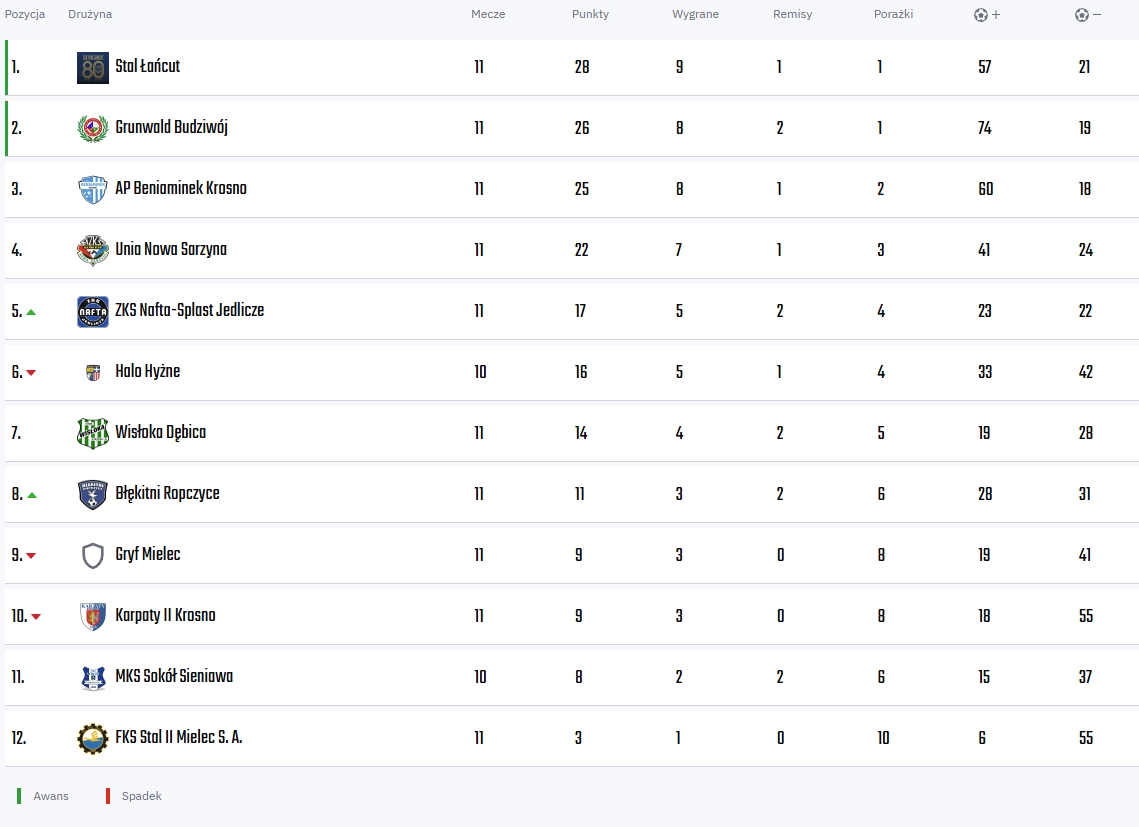The image size is (1139, 827).
Task: Click the green Awans legend marker
Action: (x=19, y=796)
